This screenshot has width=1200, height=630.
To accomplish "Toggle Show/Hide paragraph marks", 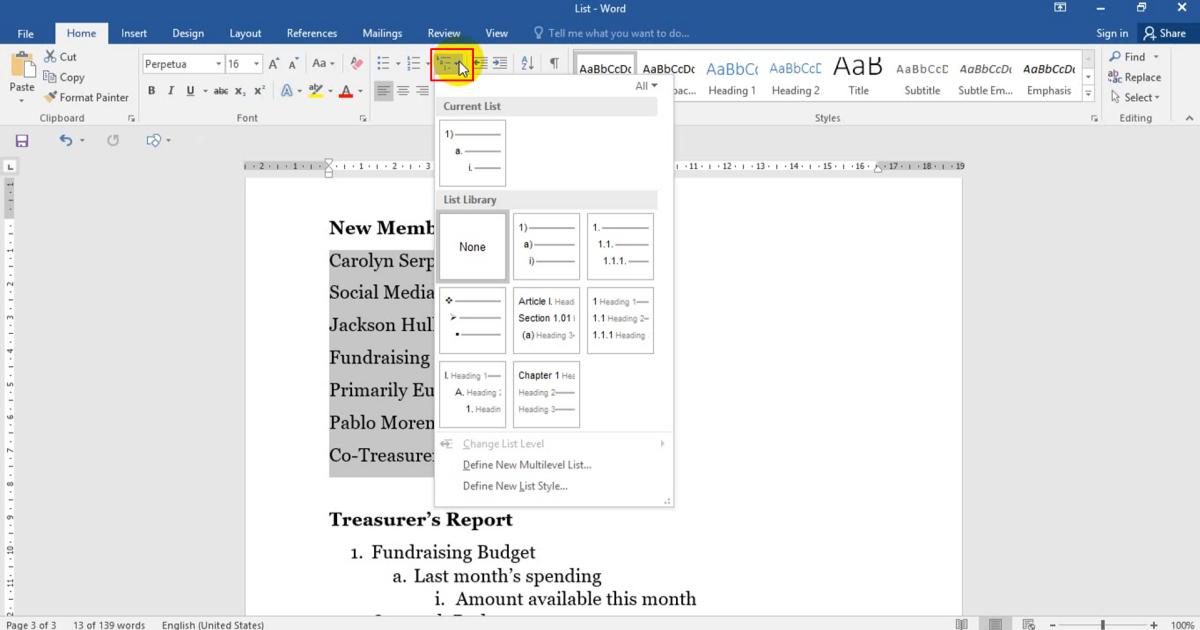I will (x=554, y=63).
